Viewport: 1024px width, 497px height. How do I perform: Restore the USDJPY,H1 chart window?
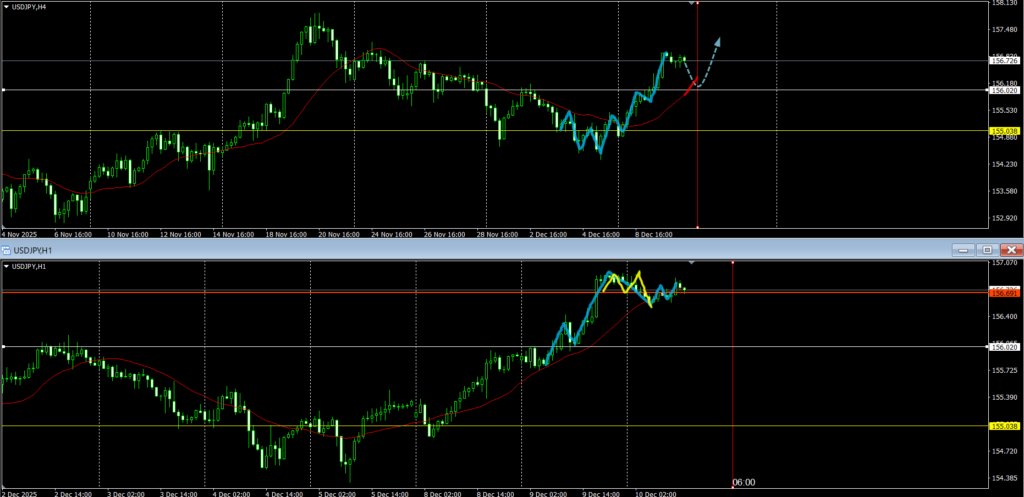coord(986,249)
